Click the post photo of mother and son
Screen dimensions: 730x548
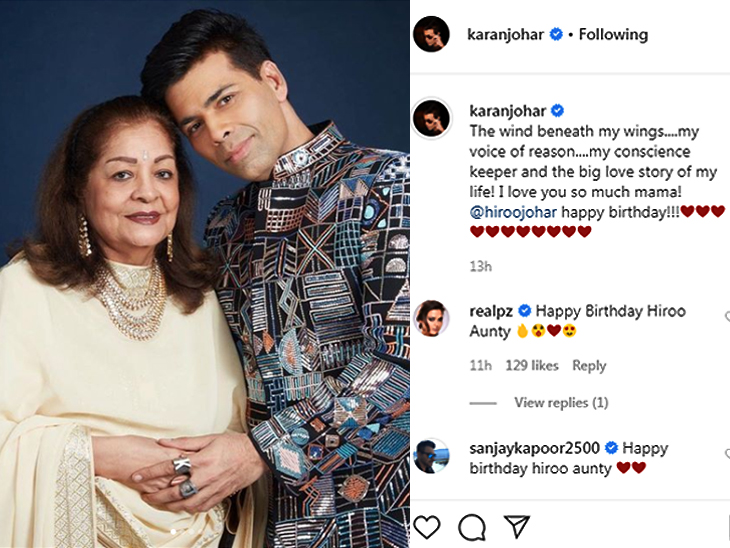[x=204, y=274]
